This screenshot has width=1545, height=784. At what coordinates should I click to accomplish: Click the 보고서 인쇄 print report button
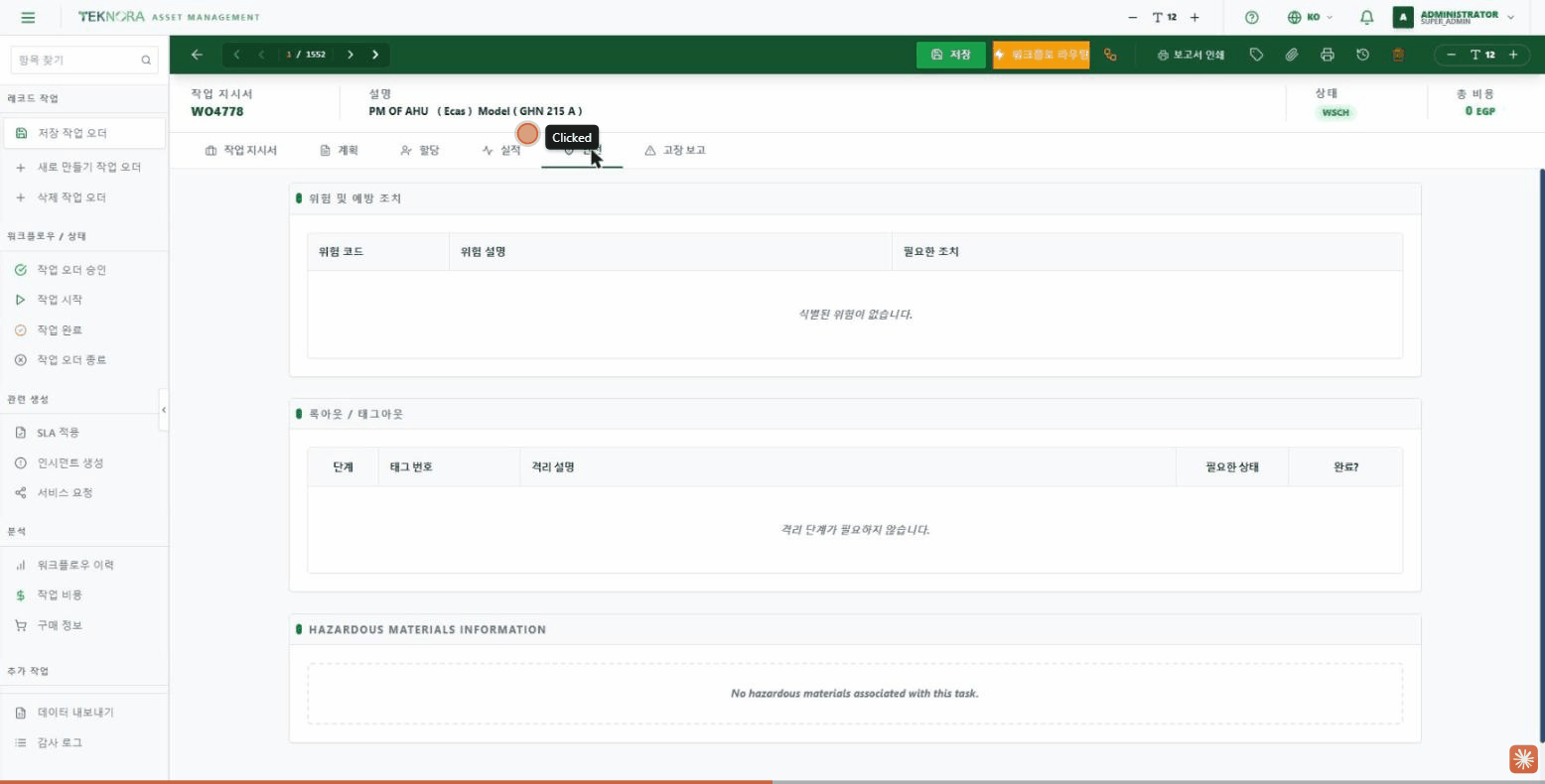pyautogui.click(x=1191, y=55)
